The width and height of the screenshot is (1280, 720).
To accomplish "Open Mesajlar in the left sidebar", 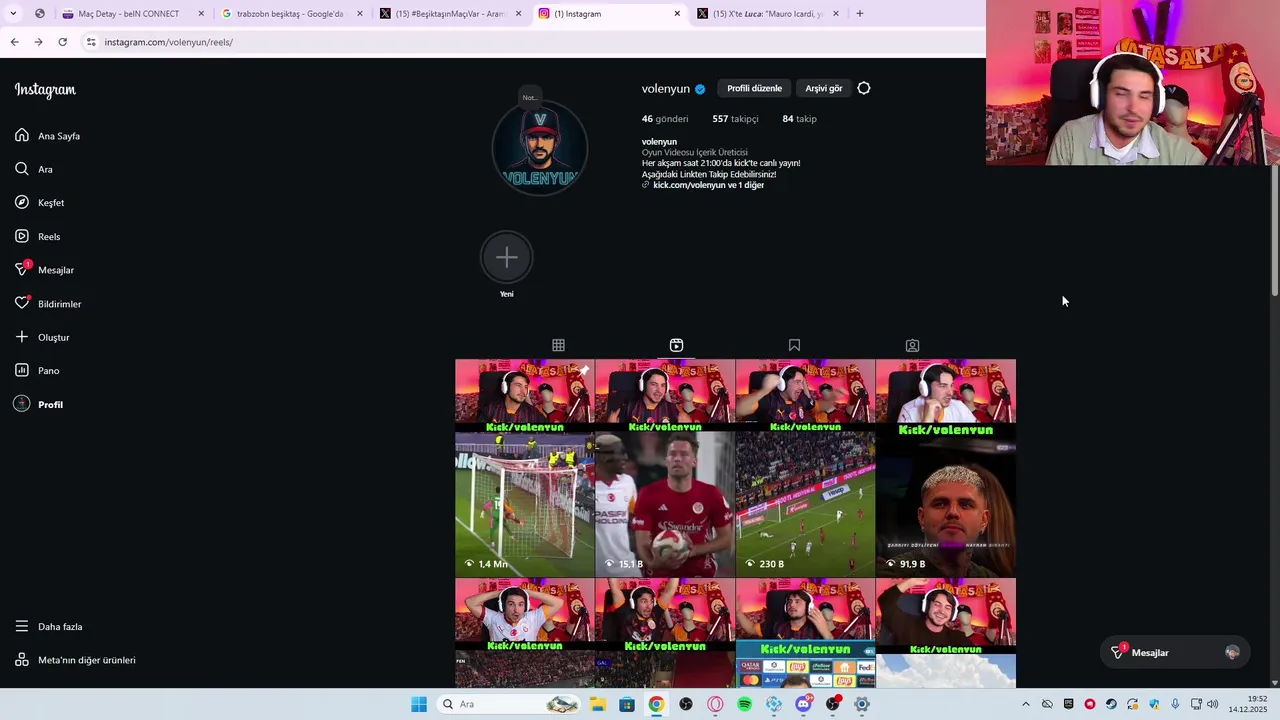I will (45, 270).
